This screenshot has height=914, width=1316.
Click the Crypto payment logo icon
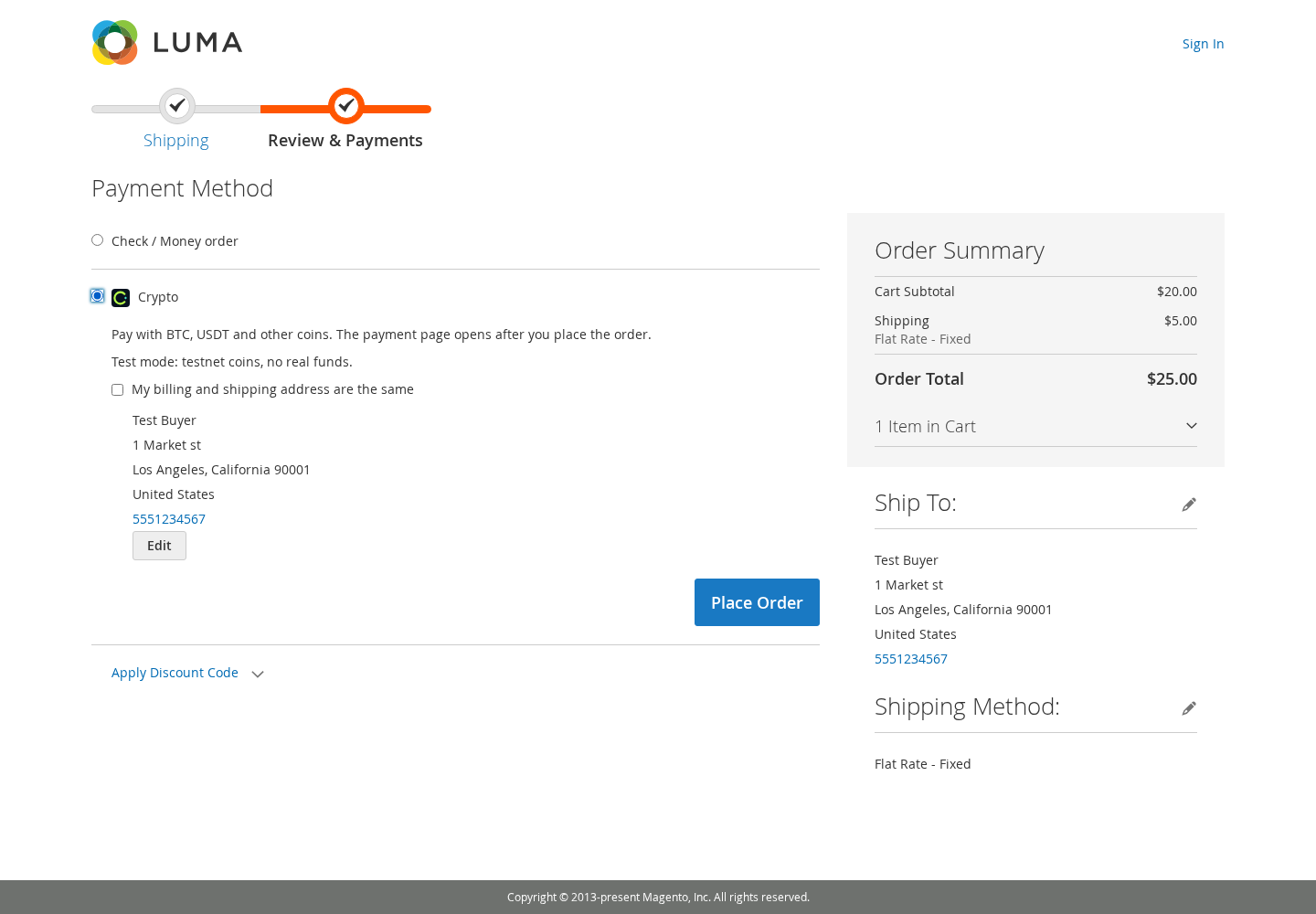click(x=121, y=298)
